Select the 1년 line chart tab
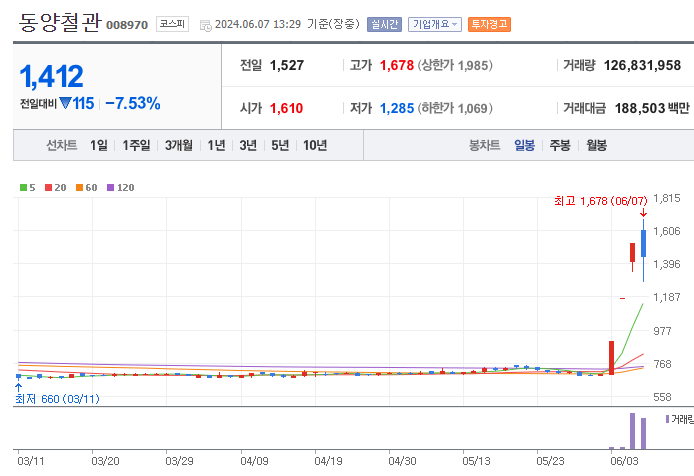 point(216,145)
